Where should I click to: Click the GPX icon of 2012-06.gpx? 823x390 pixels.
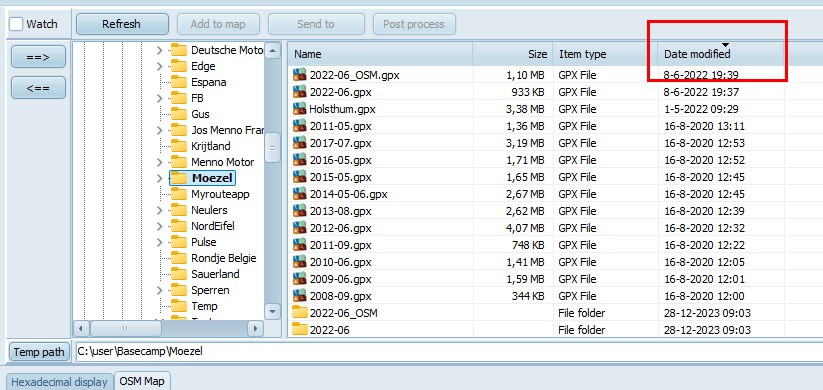(300, 228)
